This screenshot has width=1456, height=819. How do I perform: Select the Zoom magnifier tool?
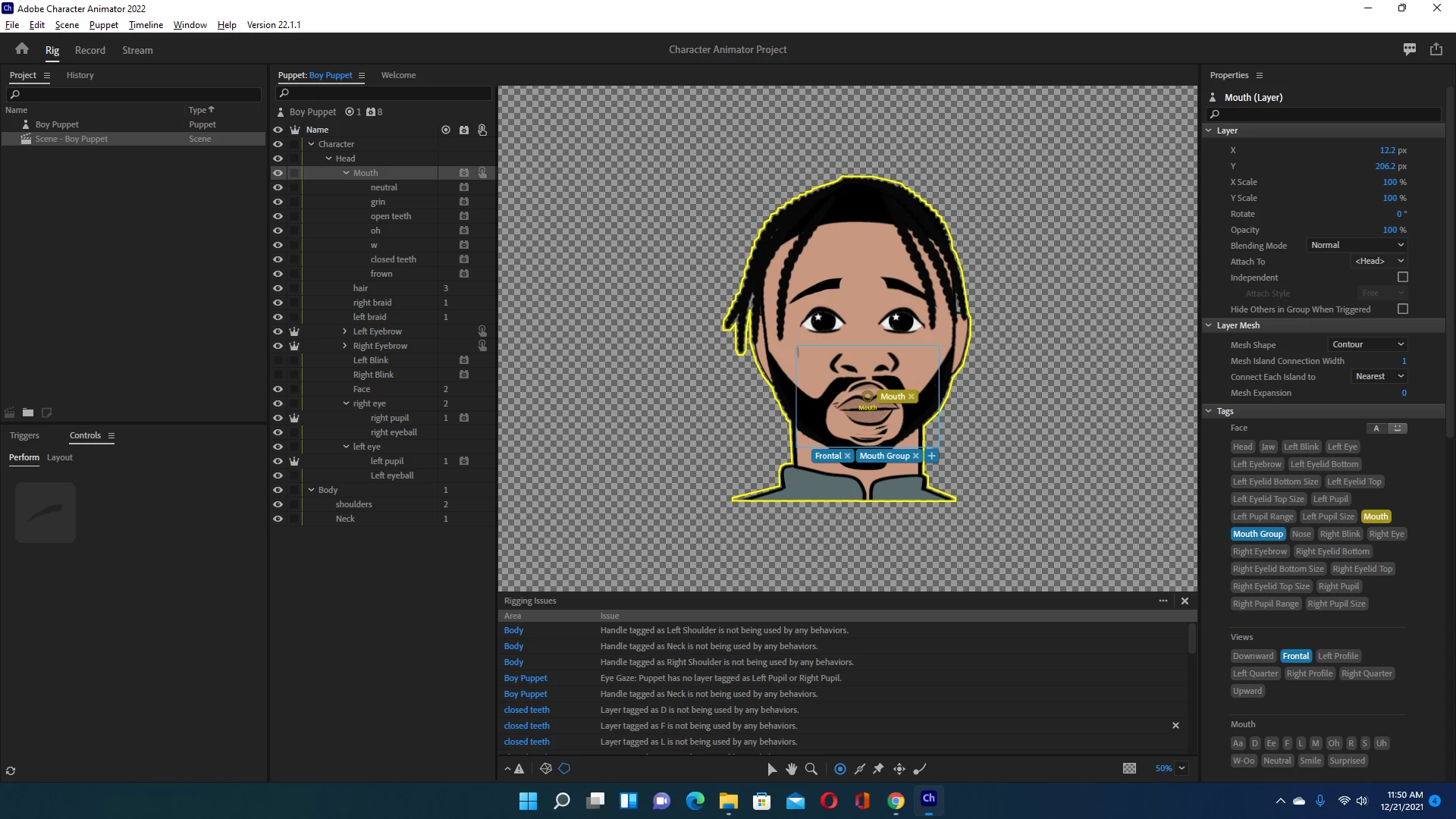(x=811, y=769)
